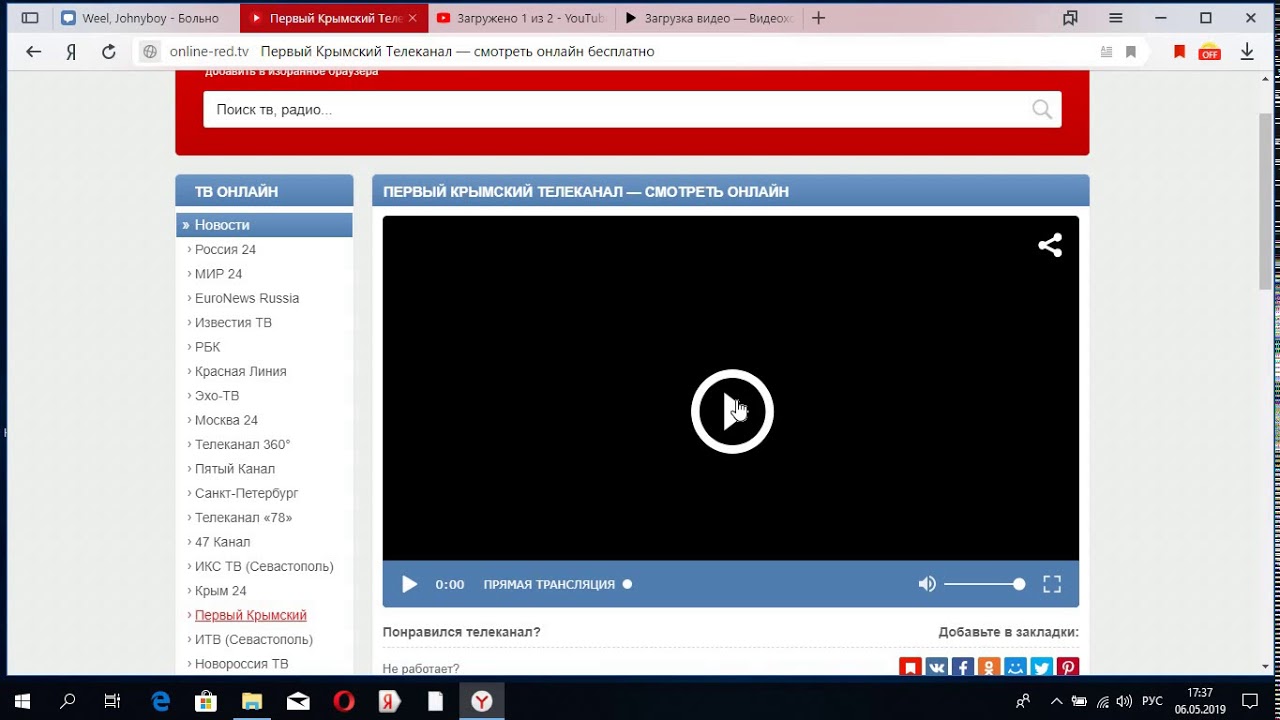The image size is (1280, 720).
Task: Open the 'Эхо-ТВ' channel link
Action: 217,395
